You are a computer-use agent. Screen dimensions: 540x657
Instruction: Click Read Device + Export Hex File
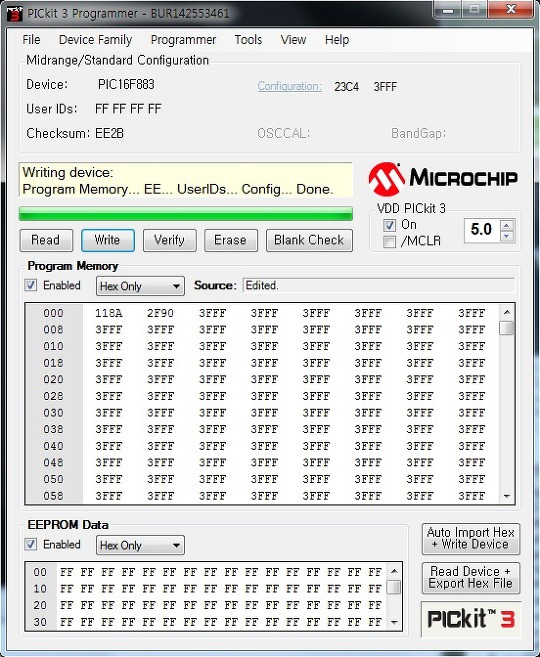click(x=471, y=578)
